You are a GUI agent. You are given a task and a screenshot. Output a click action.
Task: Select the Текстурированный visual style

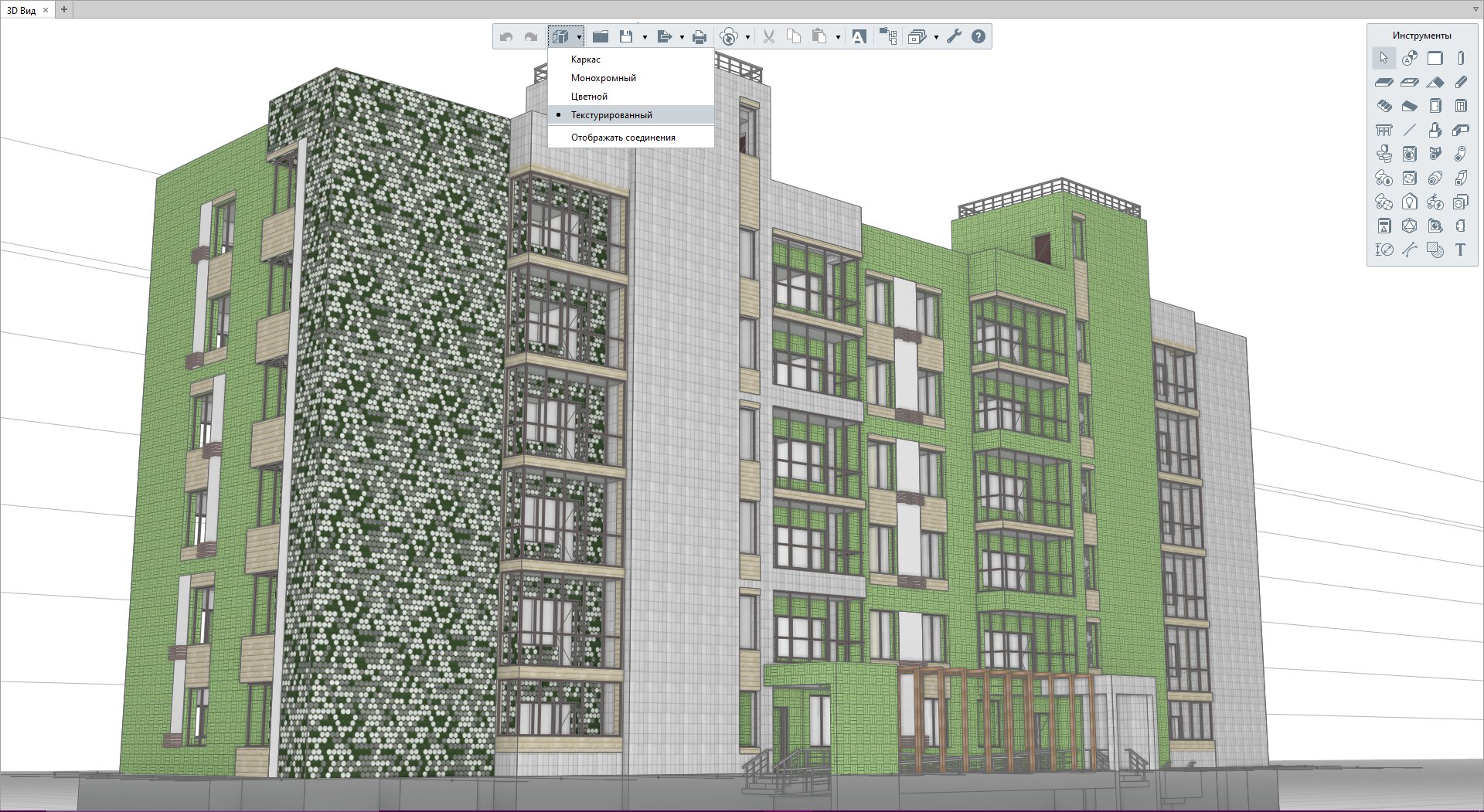(x=611, y=115)
